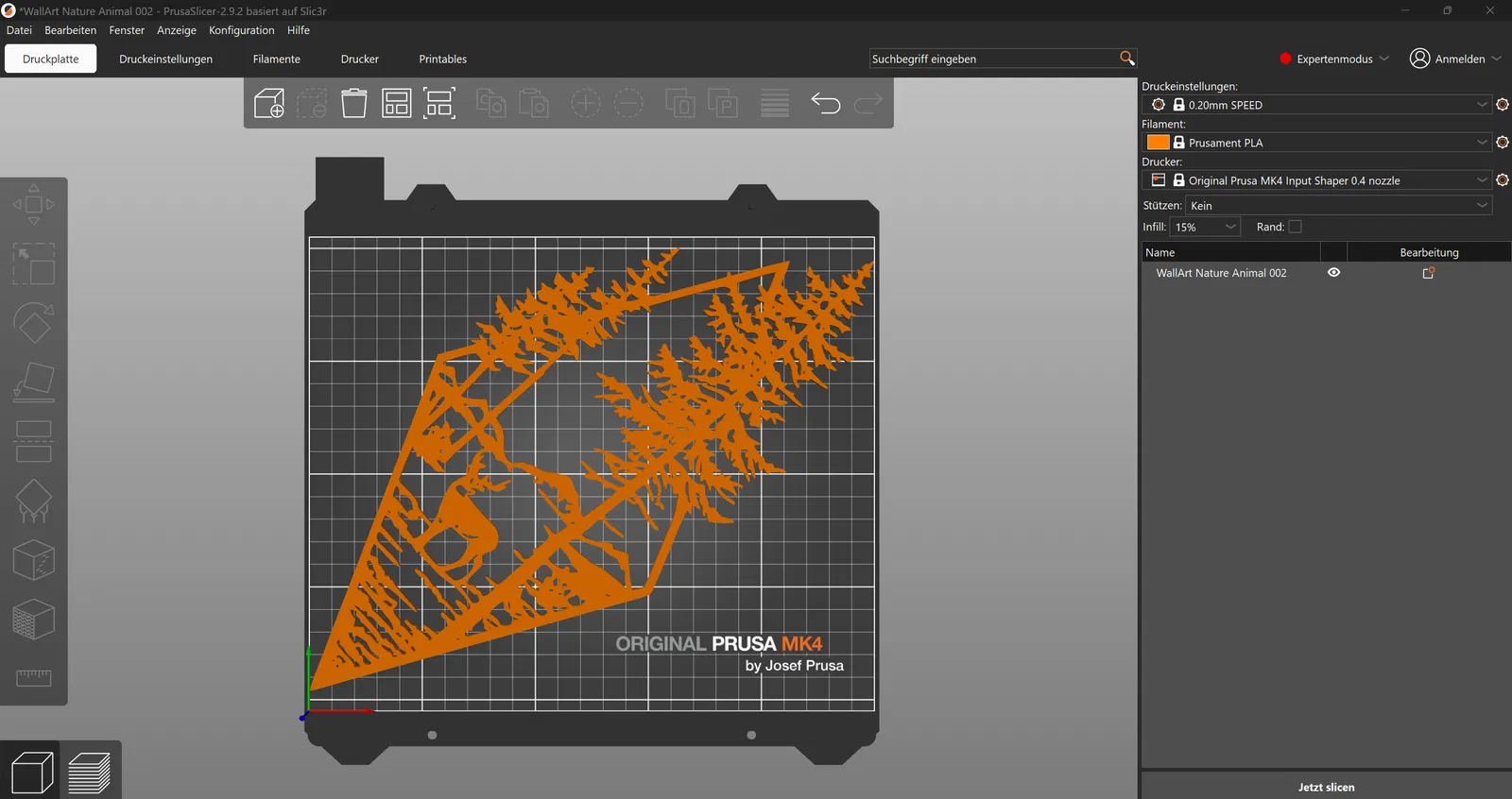Select the Rotate gizmo tool
This screenshot has height=799, width=1512.
click(x=34, y=323)
